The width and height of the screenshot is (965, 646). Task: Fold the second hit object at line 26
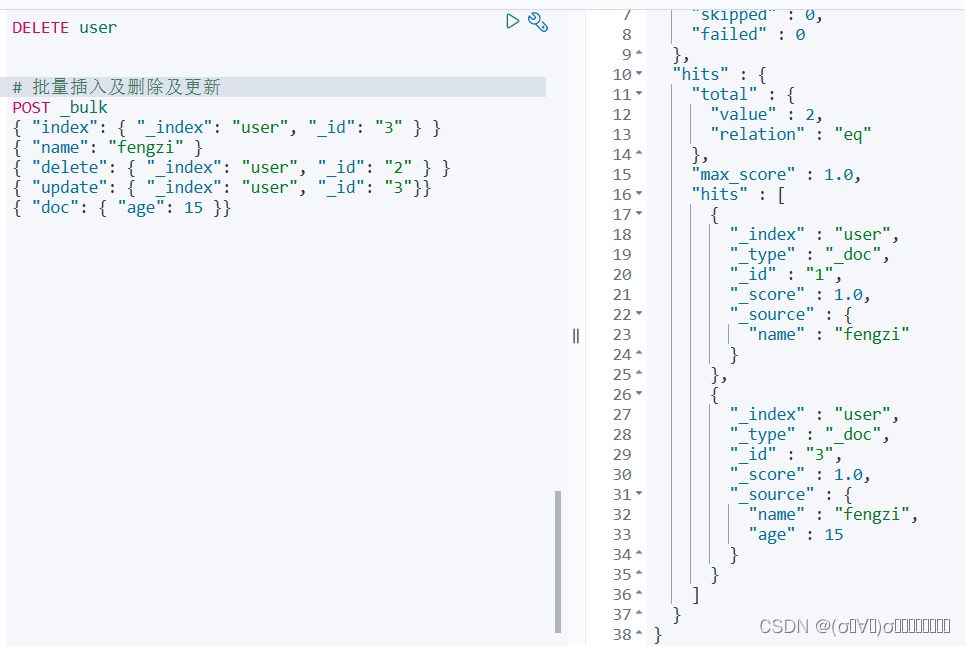639,394
